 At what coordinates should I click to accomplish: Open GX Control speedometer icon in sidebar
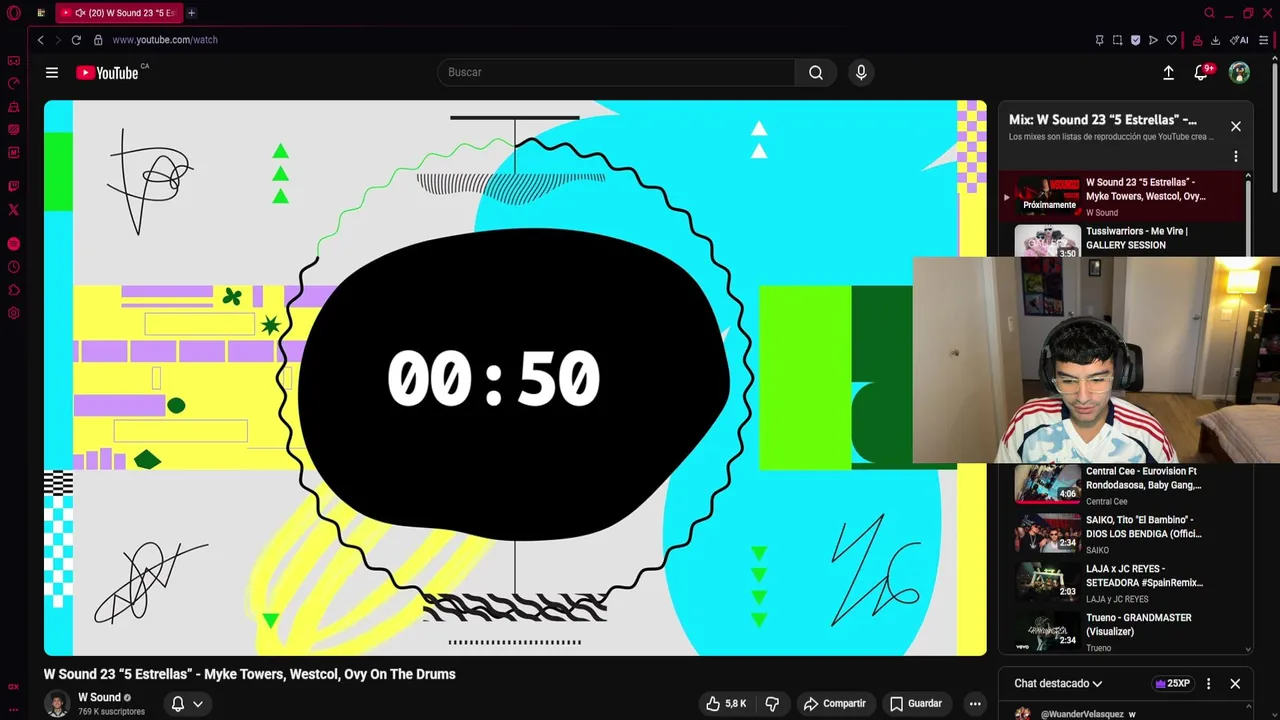(x=13, y=84)
